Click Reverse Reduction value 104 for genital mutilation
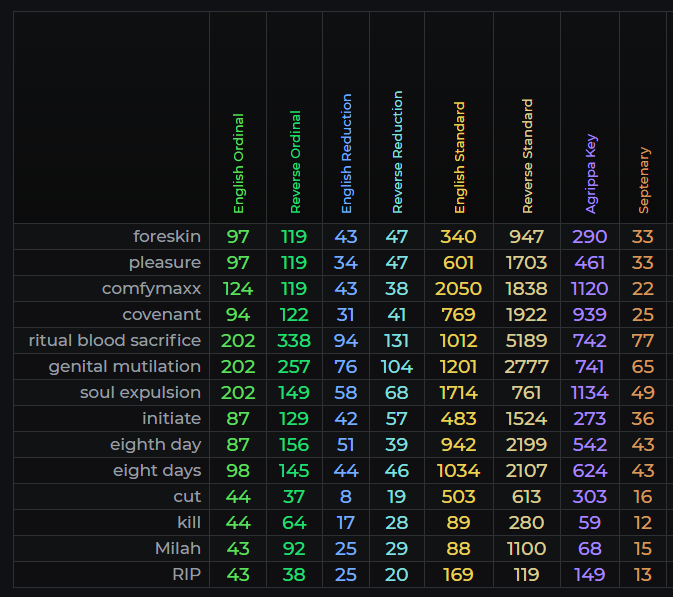 397,367
